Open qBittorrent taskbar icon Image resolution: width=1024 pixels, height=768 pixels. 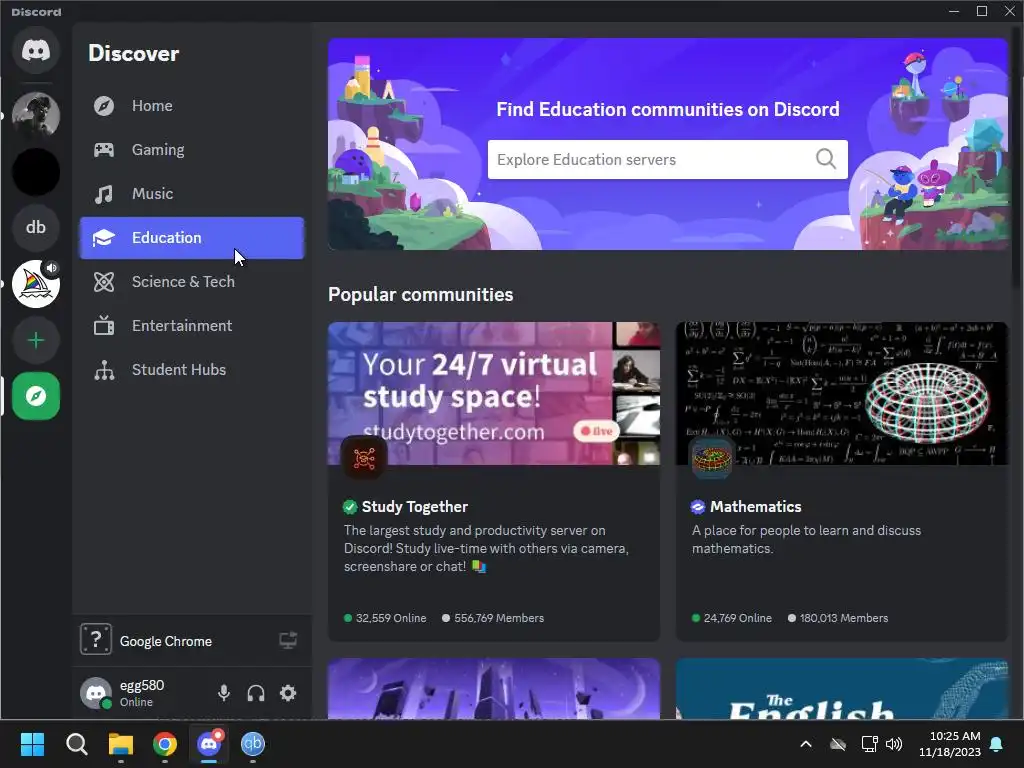(x=253, y=744)
